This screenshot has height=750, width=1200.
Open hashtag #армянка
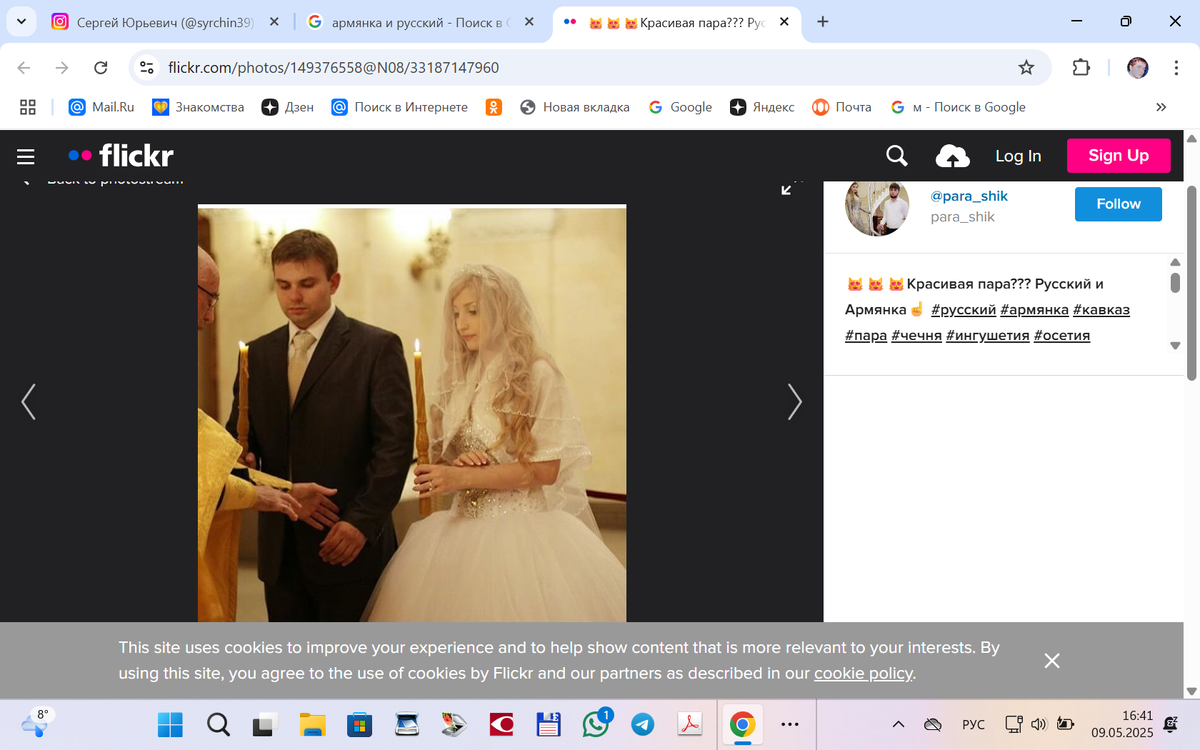(x=1034, y=310)
